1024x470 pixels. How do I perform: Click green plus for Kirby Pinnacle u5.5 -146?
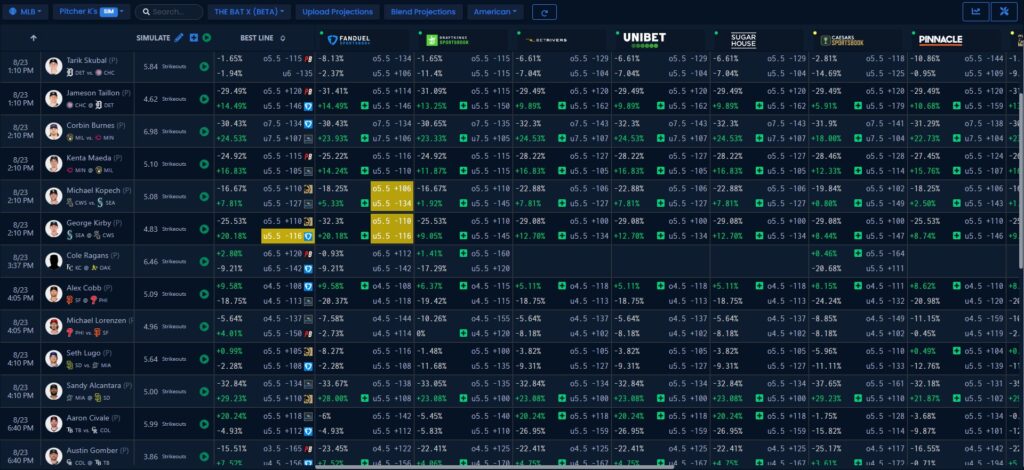click(x=957, y=236)
